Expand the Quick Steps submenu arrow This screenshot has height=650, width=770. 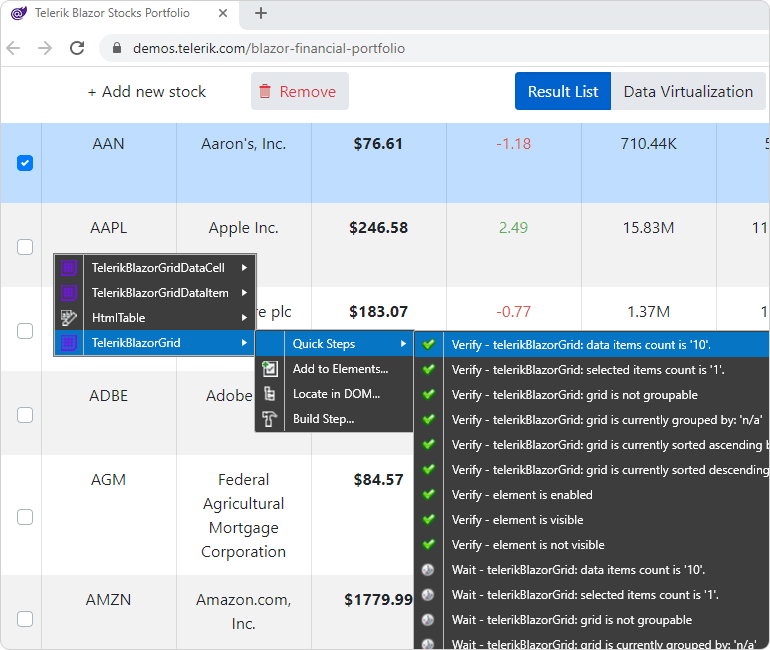tap(403, 344)
